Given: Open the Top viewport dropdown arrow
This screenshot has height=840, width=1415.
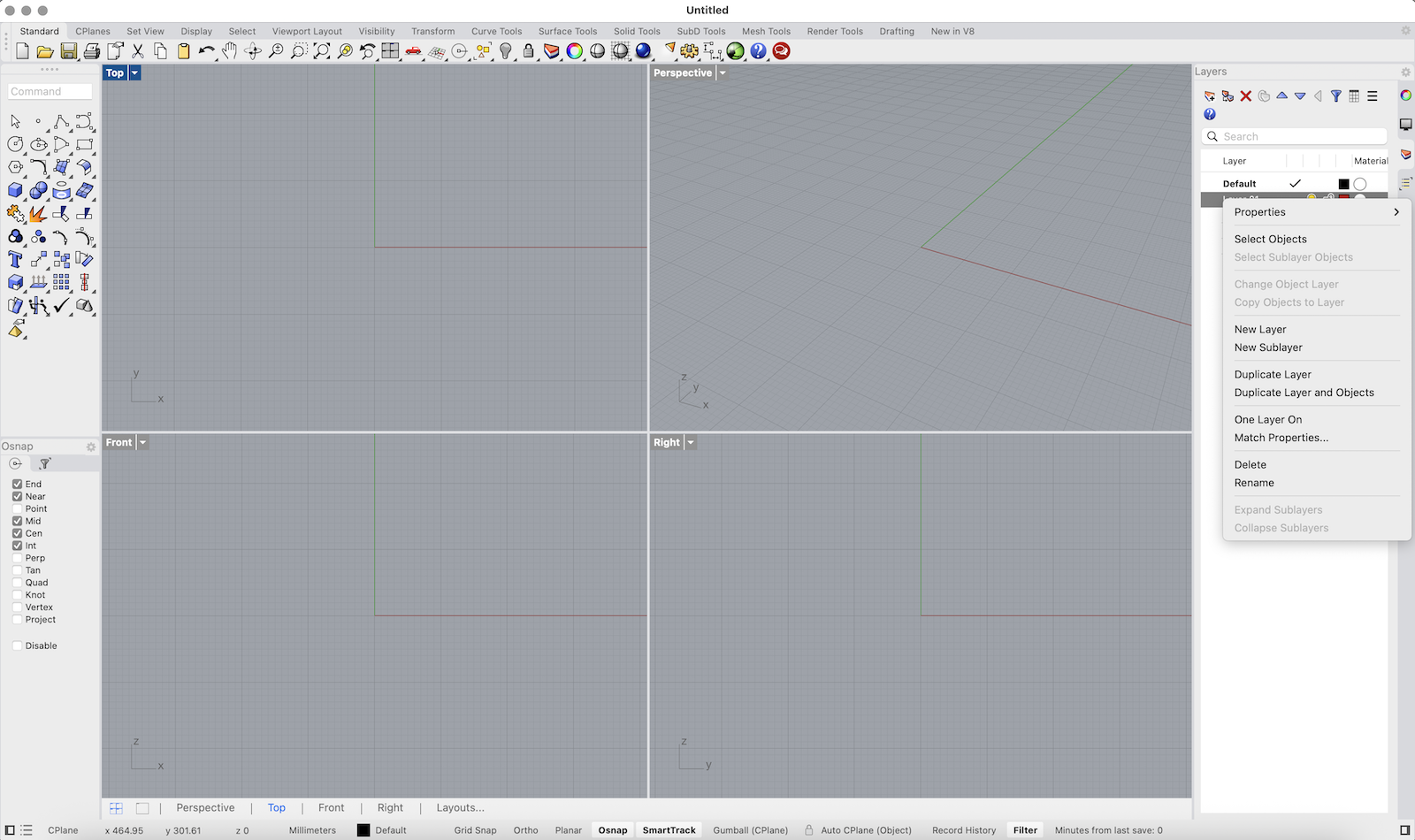Looking at the screenshot, I should [x=135, y=73].
